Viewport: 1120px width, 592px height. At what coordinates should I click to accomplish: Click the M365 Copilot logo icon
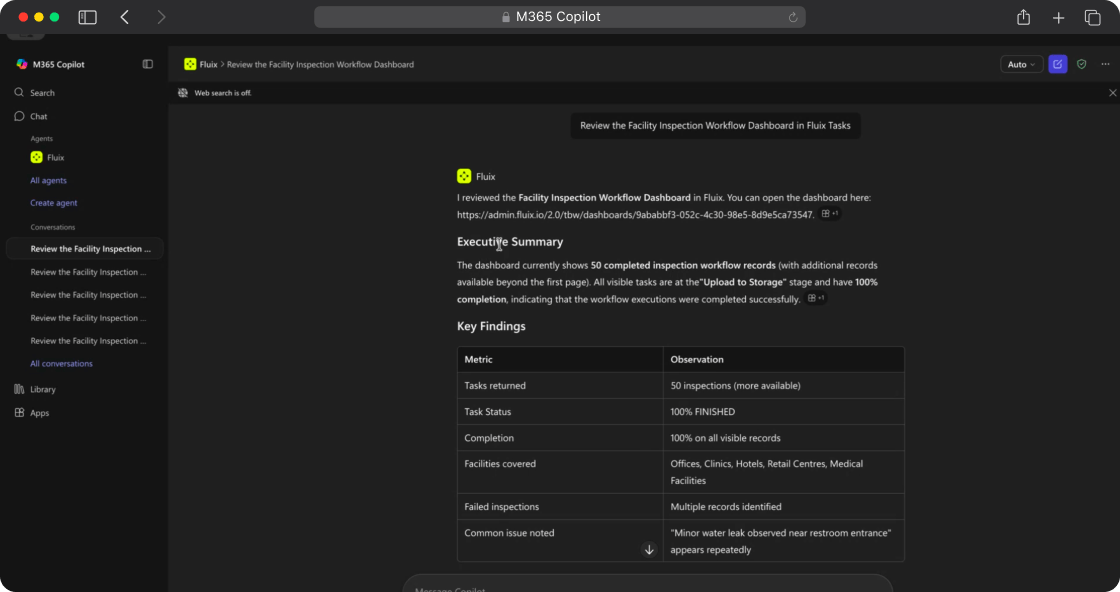pos(22,64)
